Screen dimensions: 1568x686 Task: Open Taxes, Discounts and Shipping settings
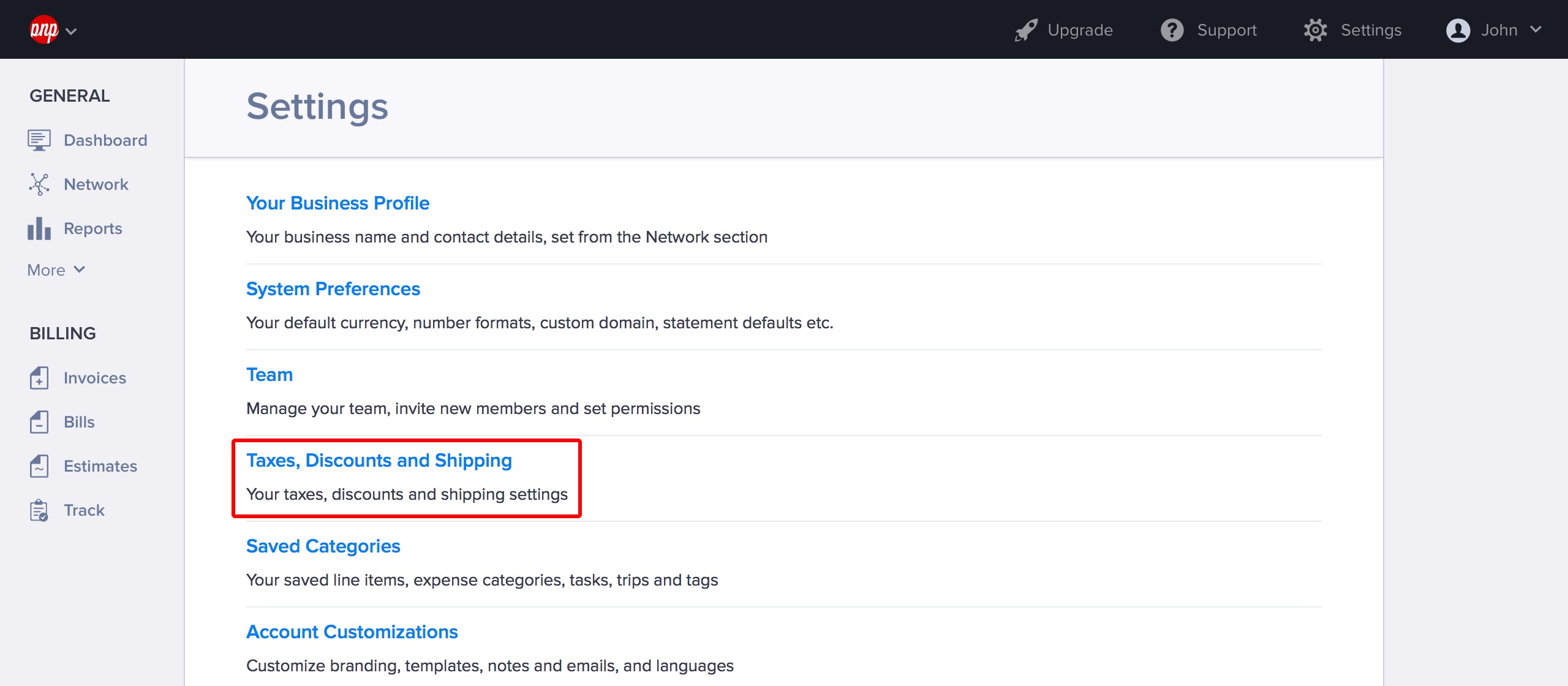(379, 460)
